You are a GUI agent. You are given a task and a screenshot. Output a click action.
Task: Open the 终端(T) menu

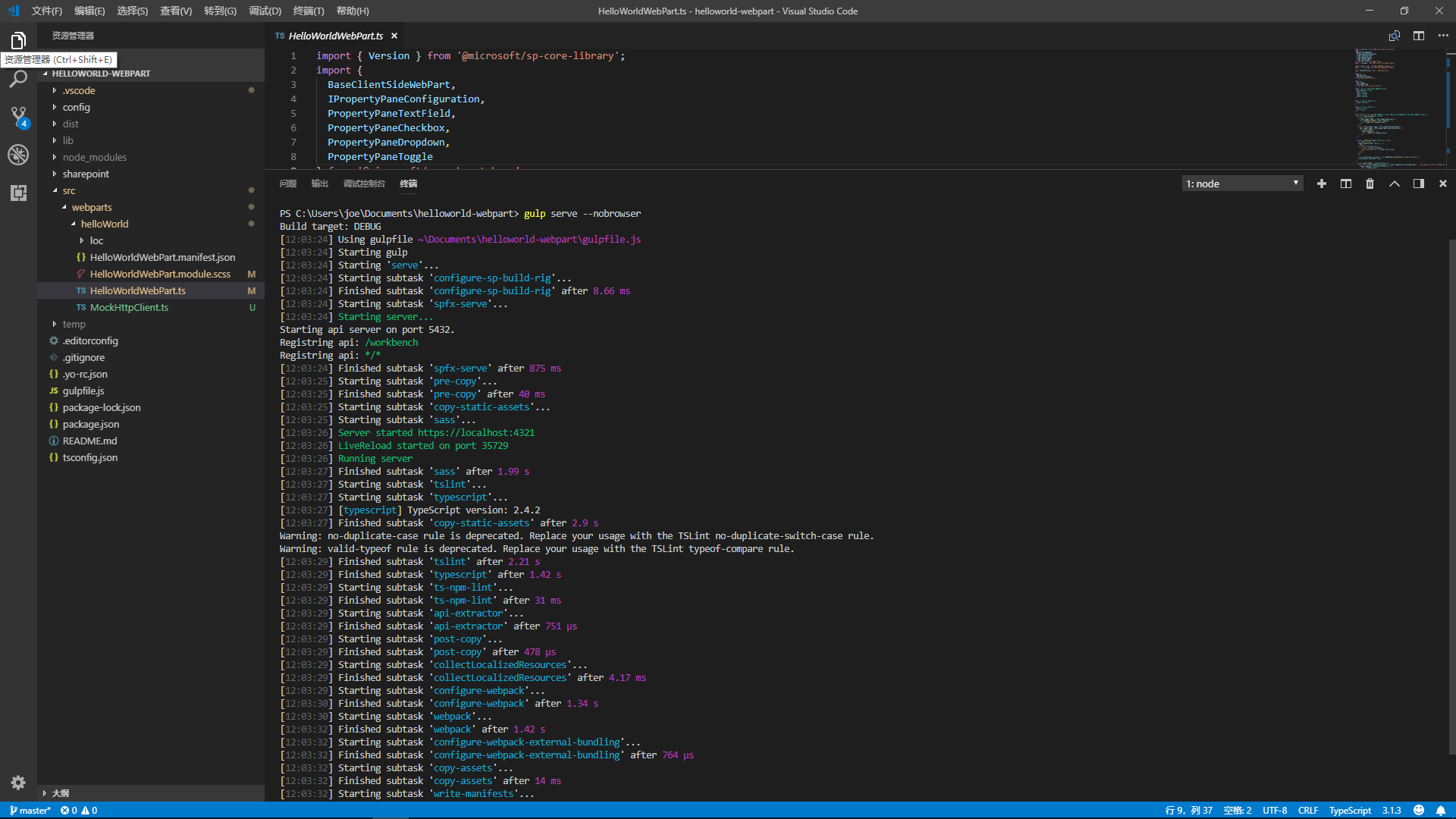[308, 11]
